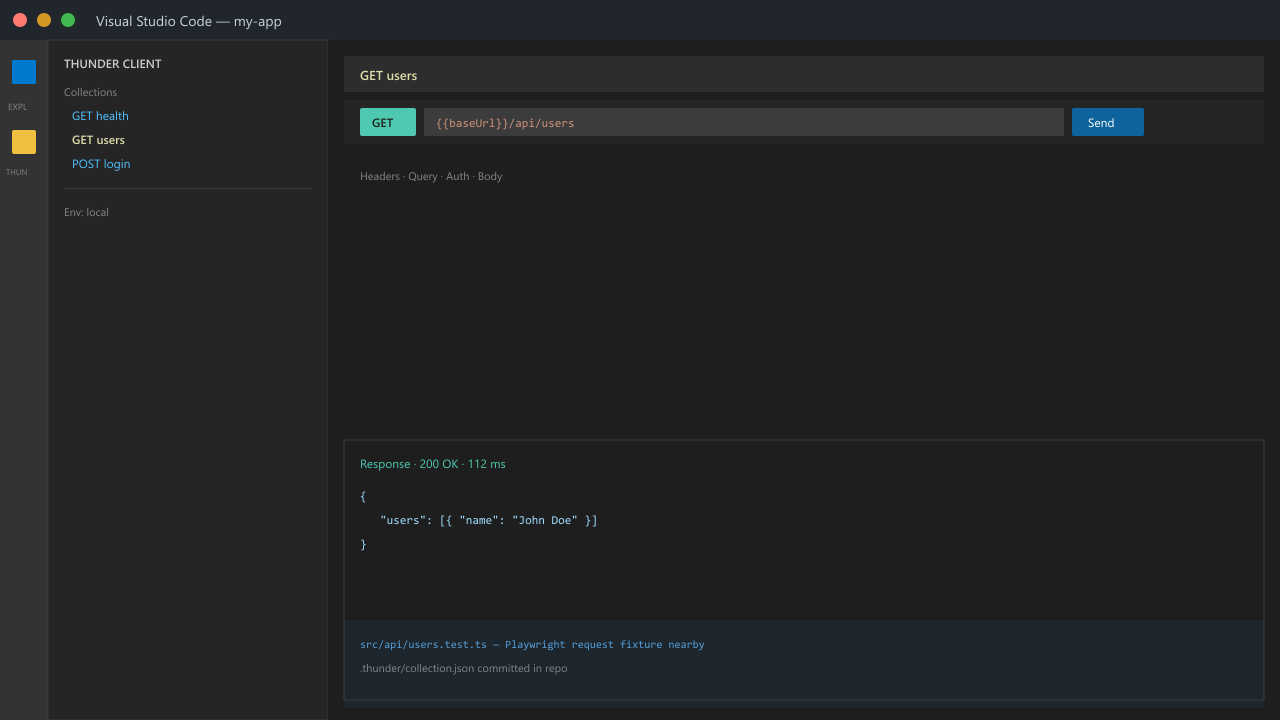Click the request URL input field
1280x720 pixels.
(x=744, y=122)
